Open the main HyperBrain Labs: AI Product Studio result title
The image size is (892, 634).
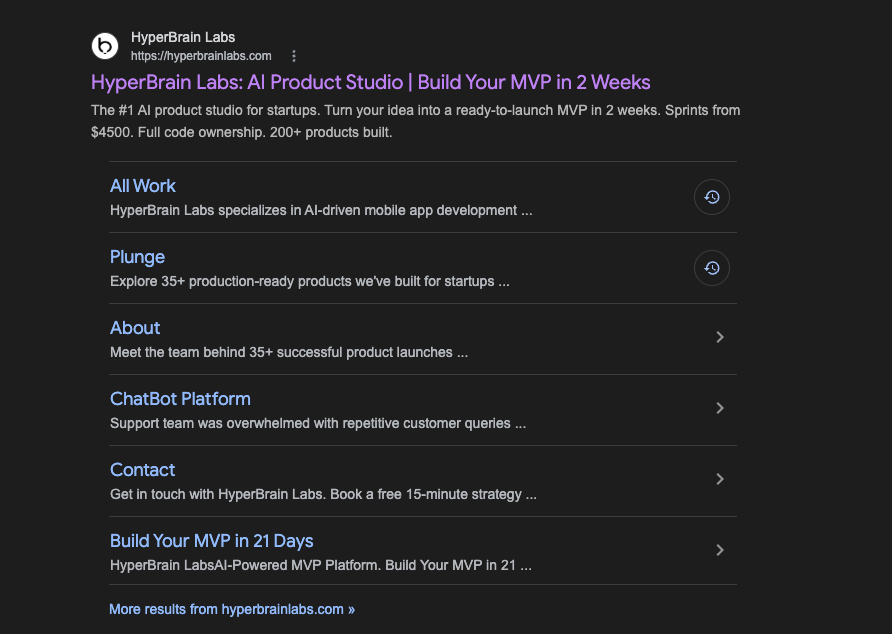point(370,83)
